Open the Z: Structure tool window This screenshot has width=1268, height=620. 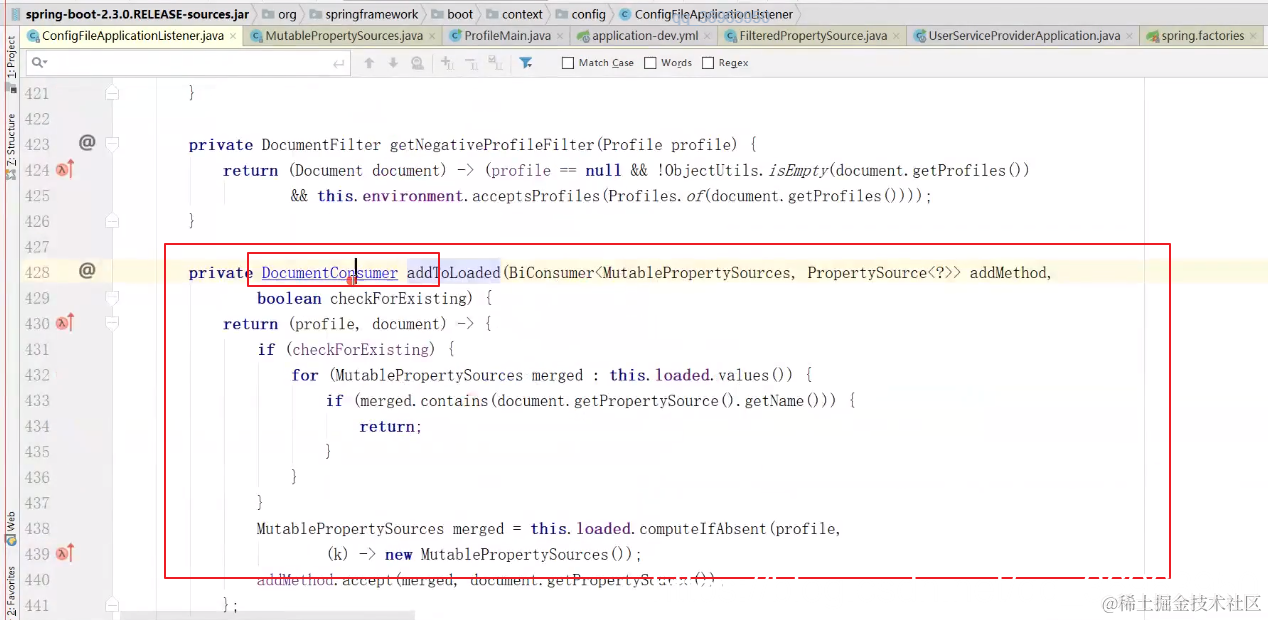pos(10,146)
